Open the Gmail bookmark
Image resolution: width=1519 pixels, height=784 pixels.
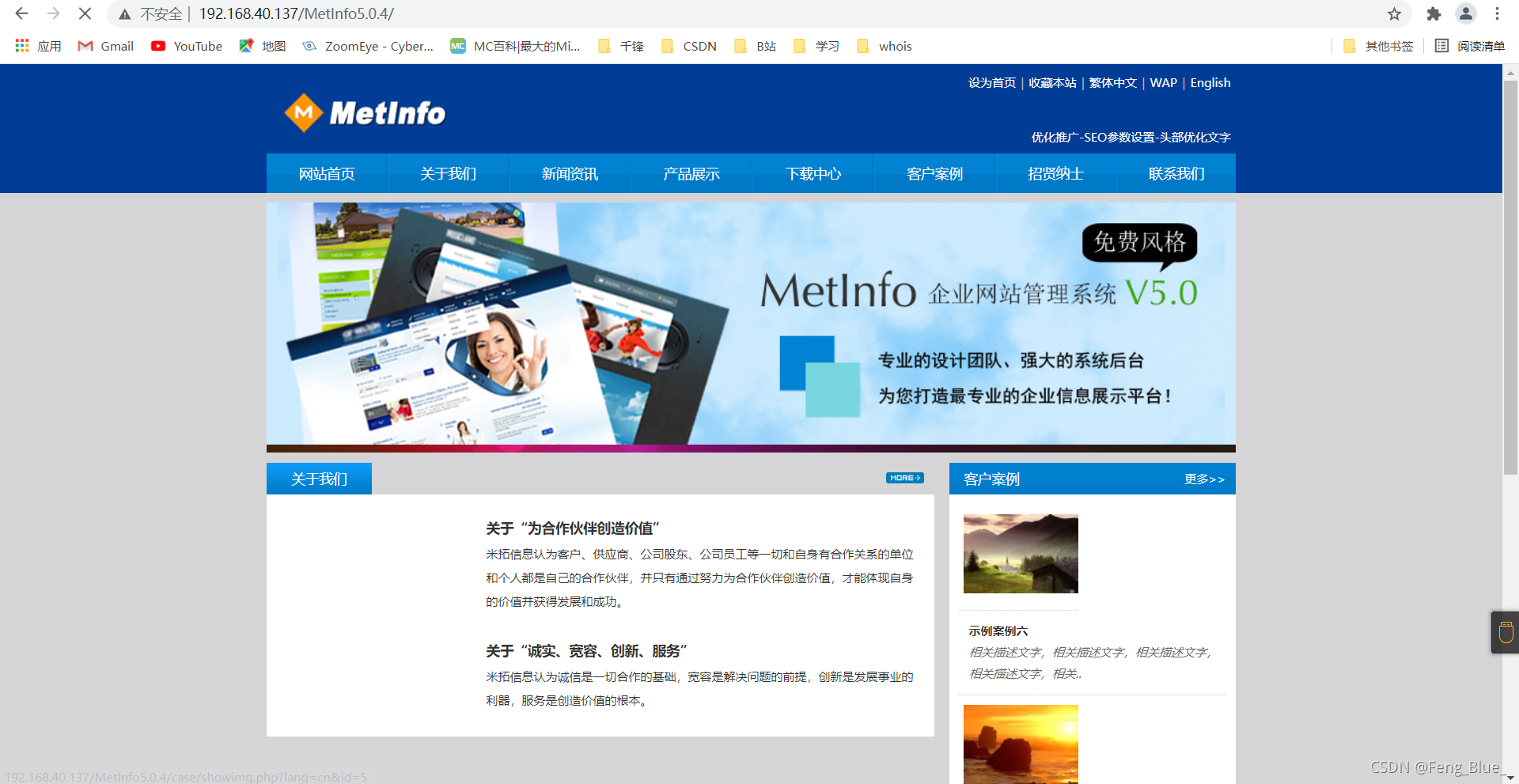point(106,46)
